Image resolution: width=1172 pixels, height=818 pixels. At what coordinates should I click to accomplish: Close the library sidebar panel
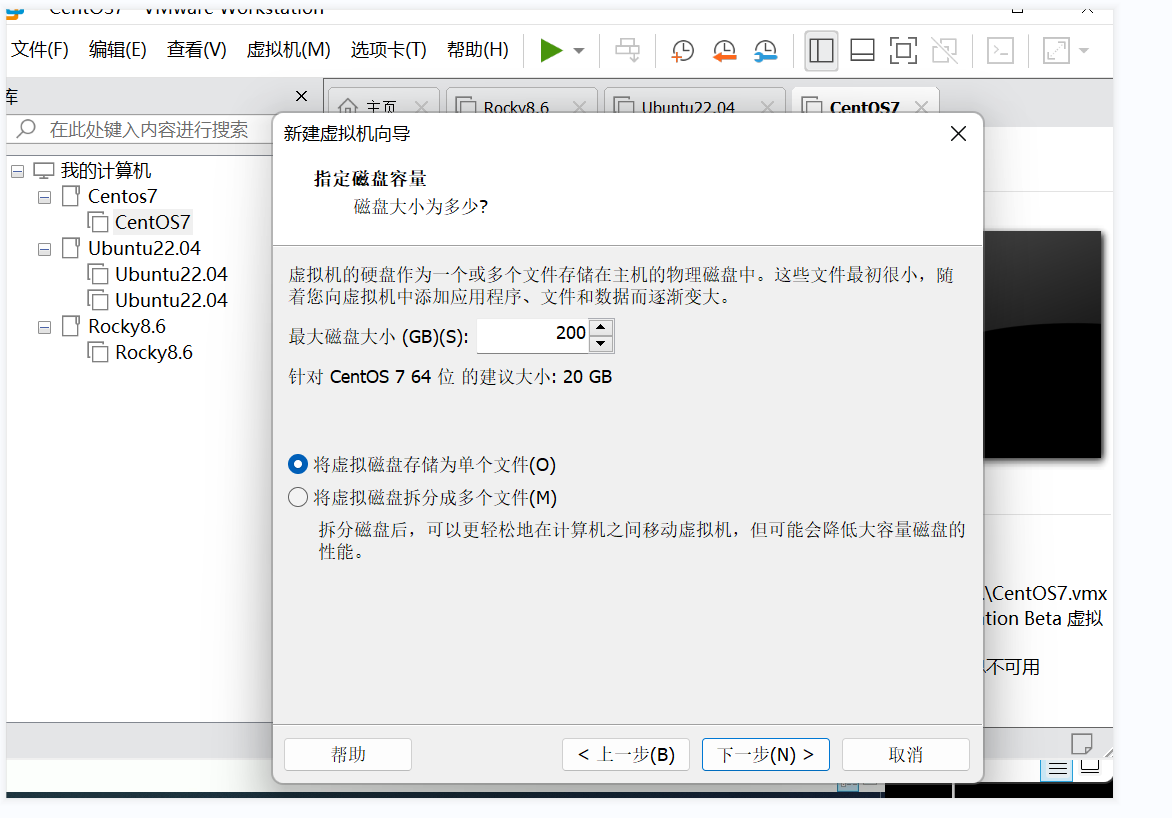[301, 96]
